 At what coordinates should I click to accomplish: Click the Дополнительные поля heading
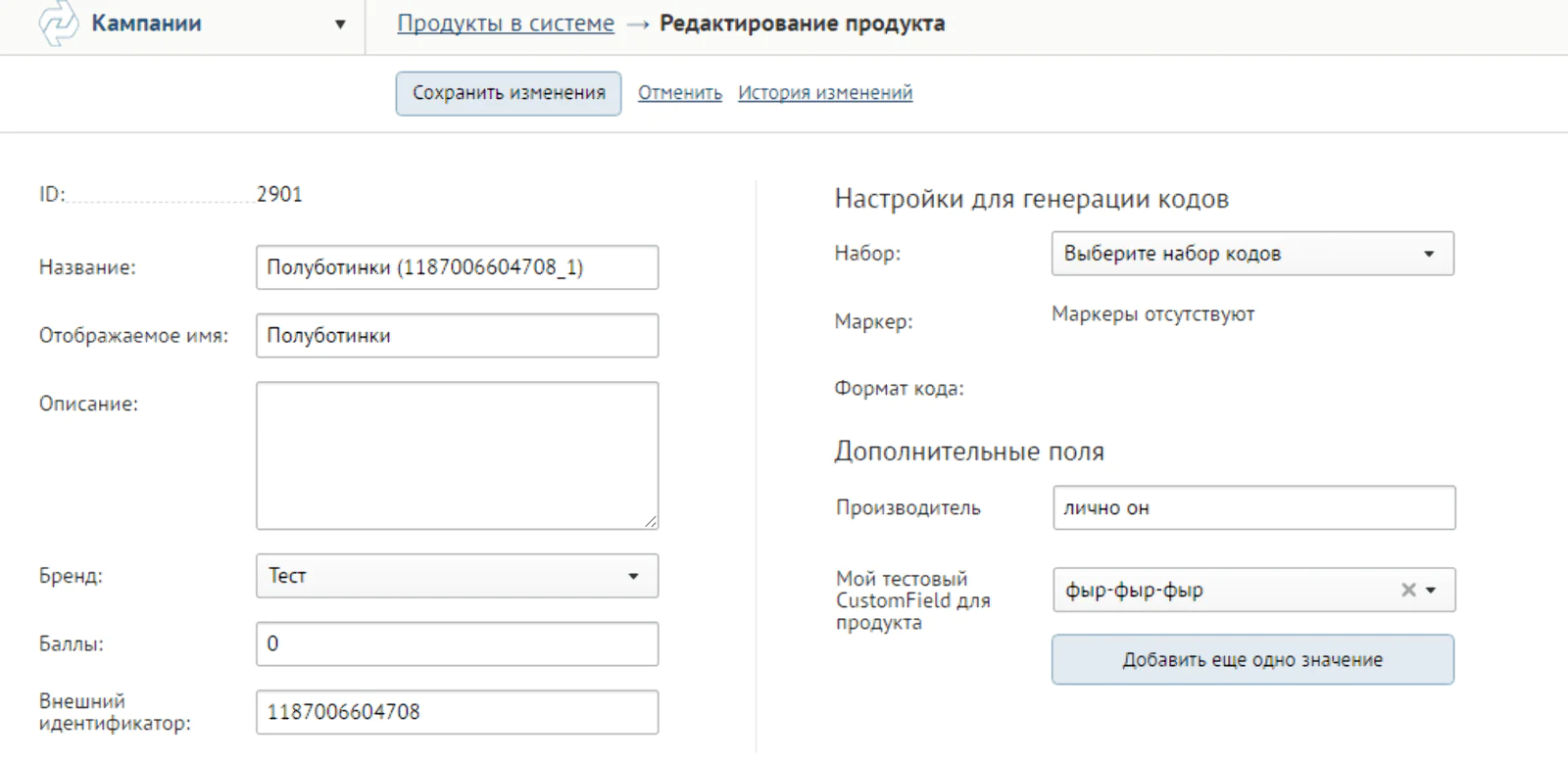(x=969, y=452)
